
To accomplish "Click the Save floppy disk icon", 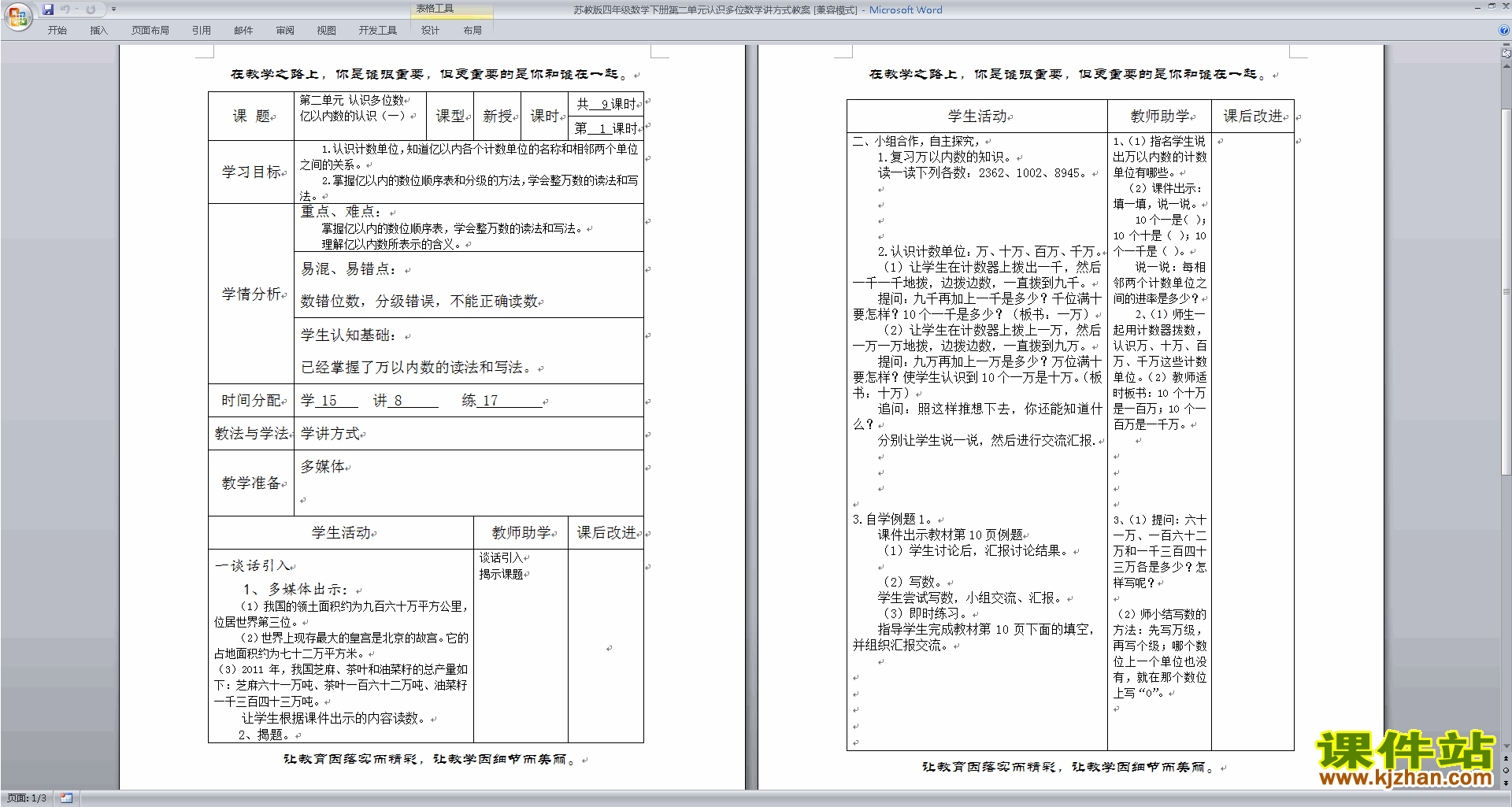I will click(48, 9).
